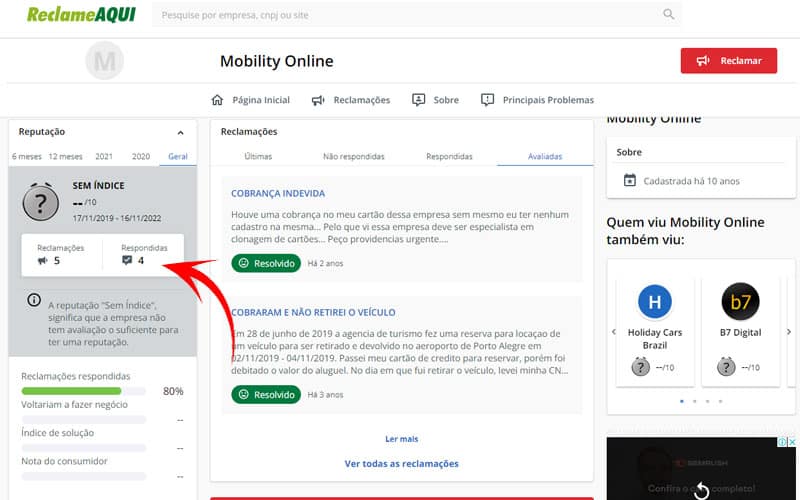Viewport: 800px width, 500px height.
Task: Switch to the Últimas complaints tab
Action: 258,157
